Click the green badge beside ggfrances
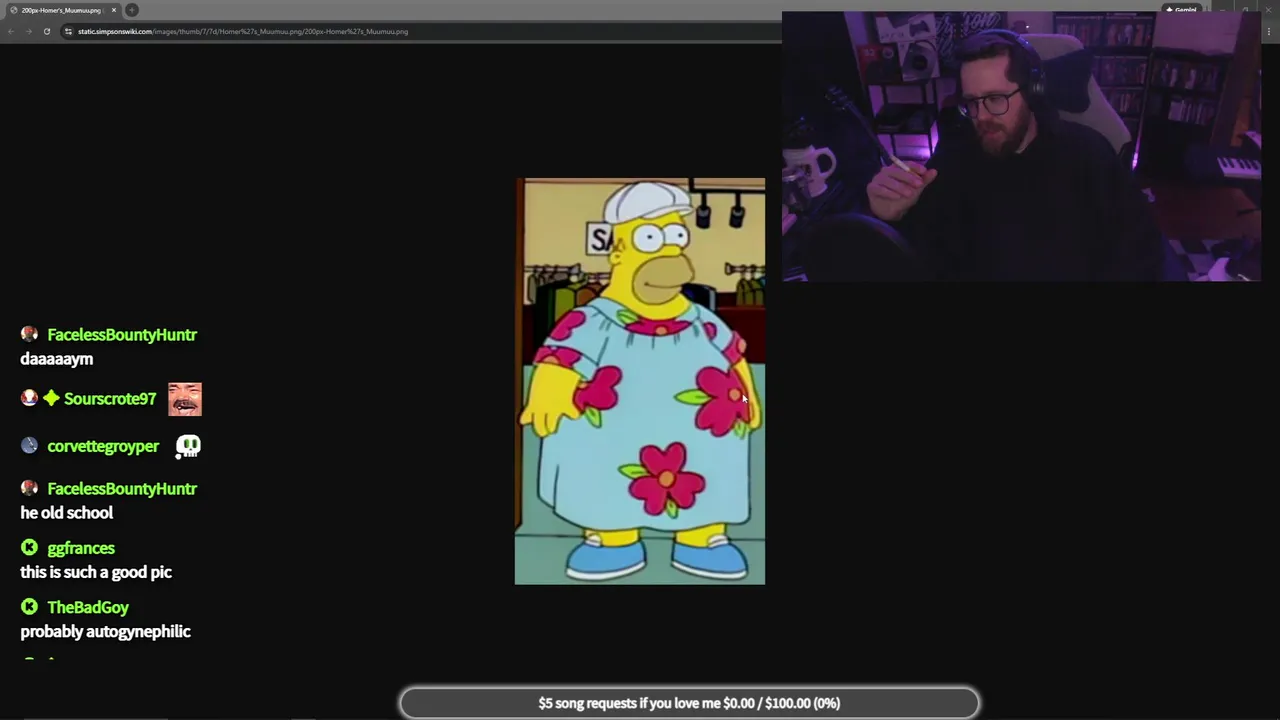1280x720 pixels. tap(29, 548)
